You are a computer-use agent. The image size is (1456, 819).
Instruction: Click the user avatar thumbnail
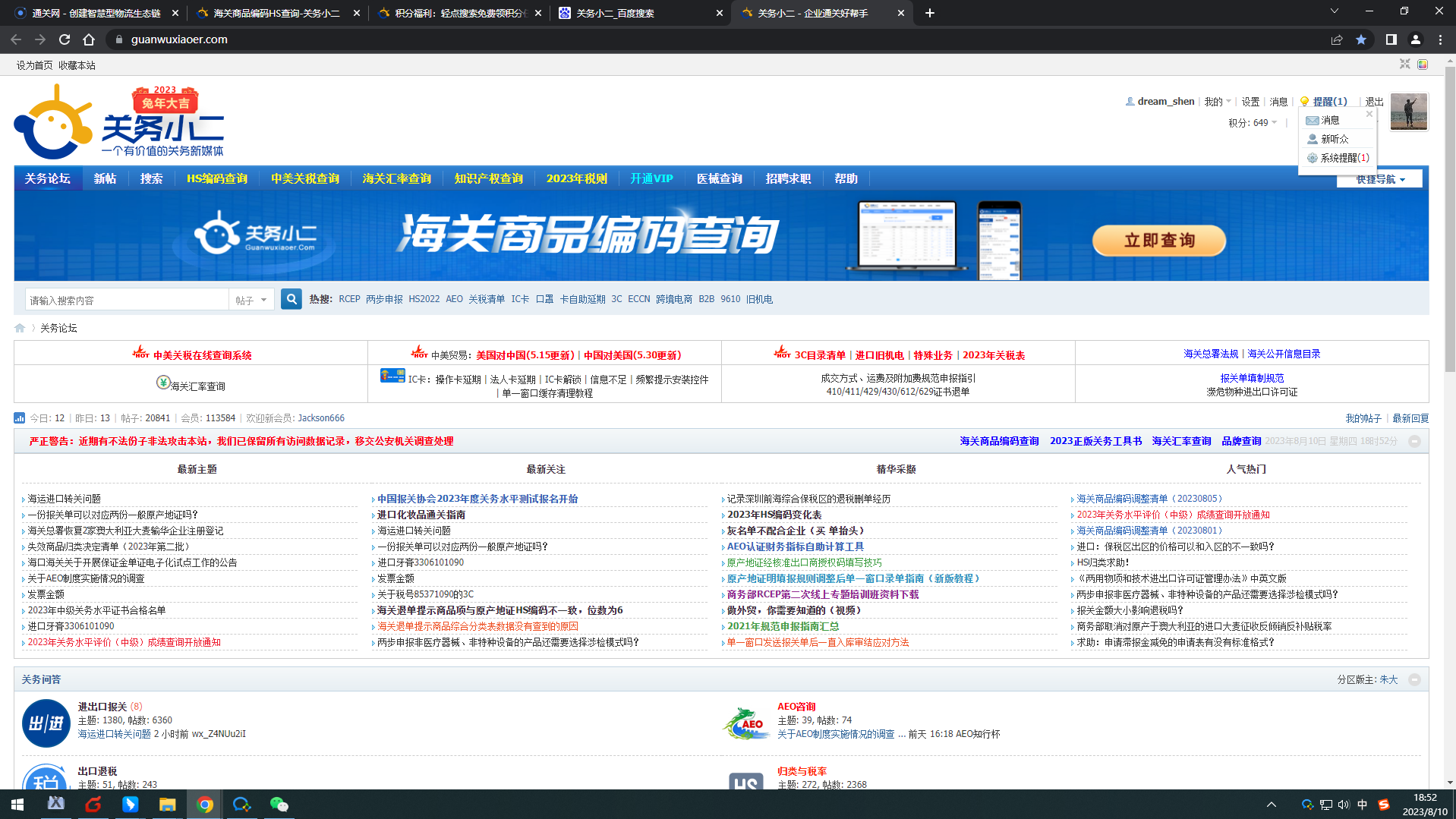[1409, 112]
